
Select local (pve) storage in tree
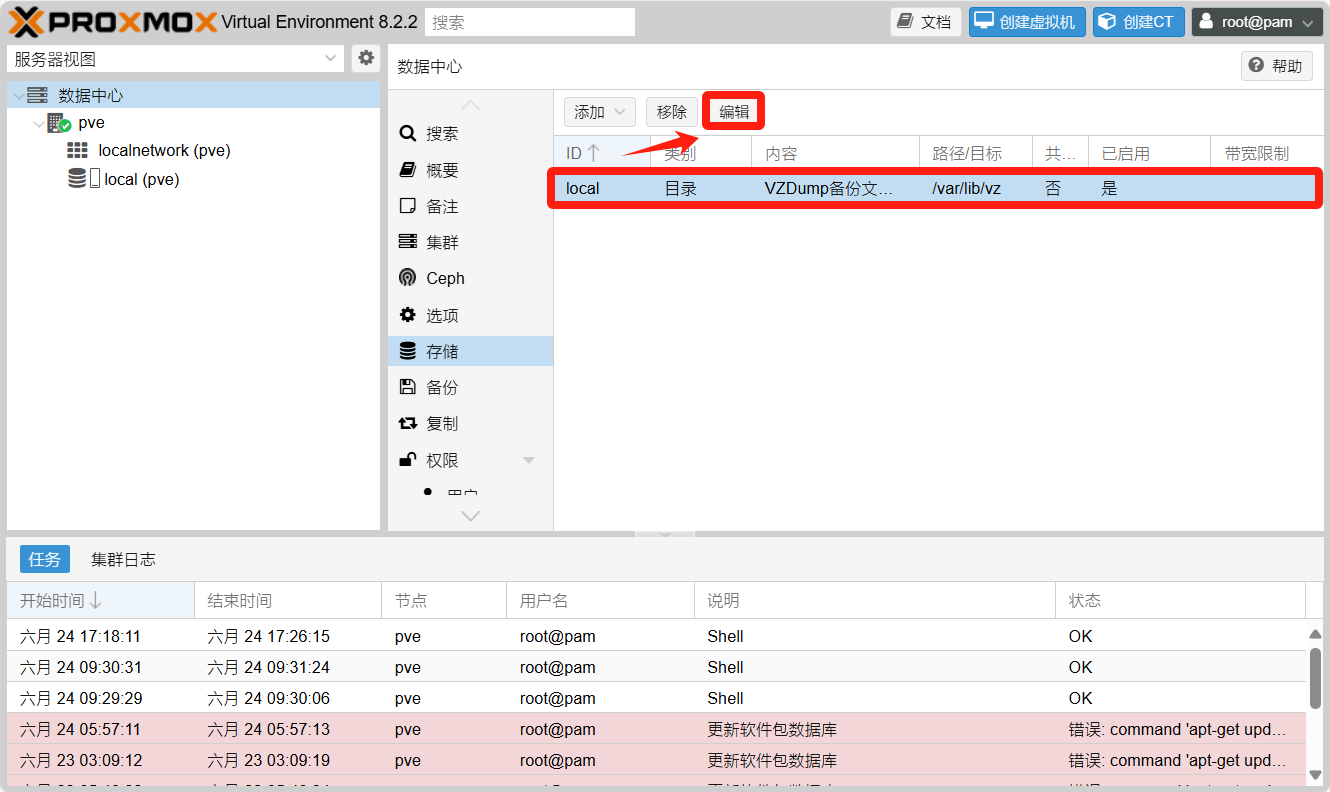(141, 179)
